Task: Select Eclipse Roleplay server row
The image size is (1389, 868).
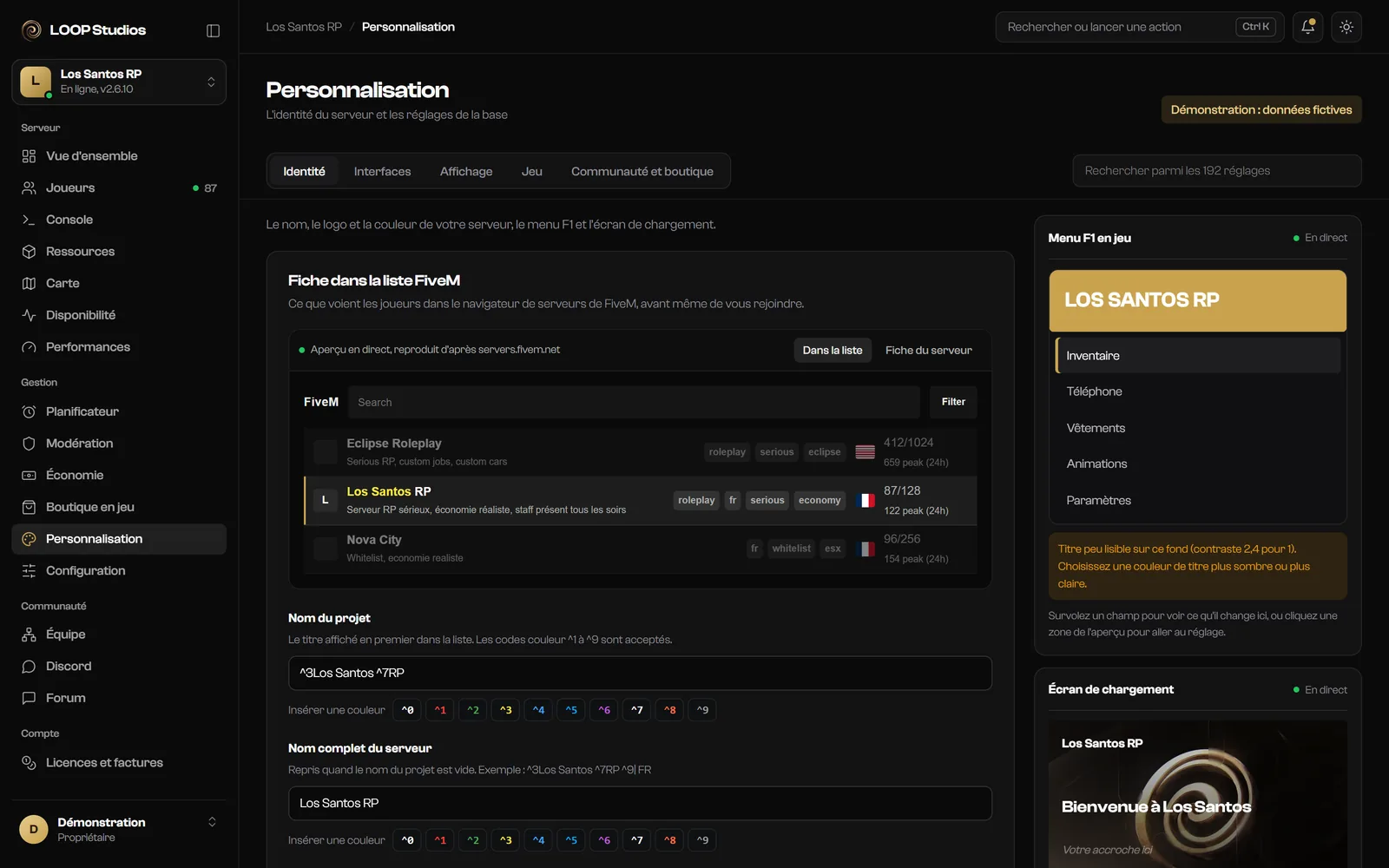Action: tap(641, 451)
